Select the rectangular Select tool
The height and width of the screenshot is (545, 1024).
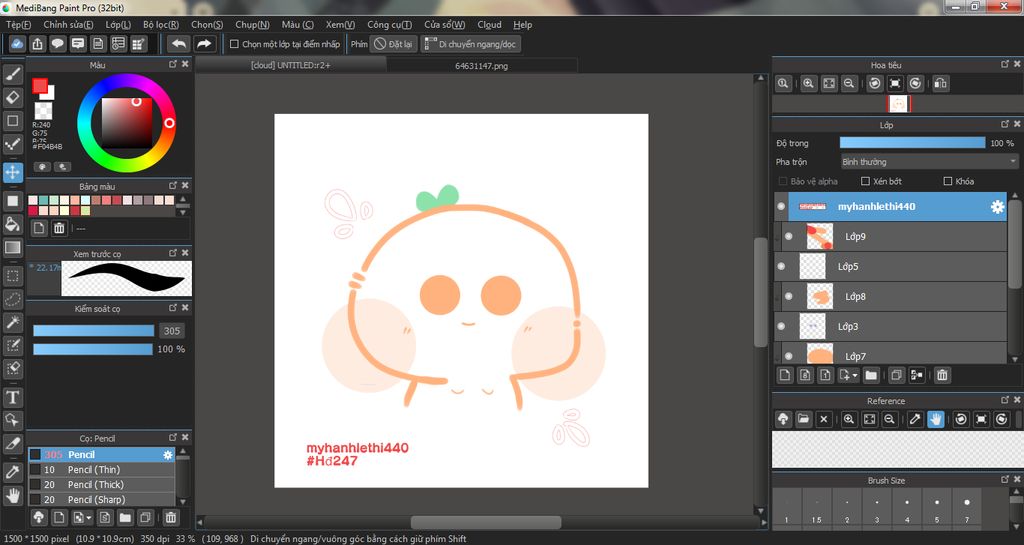point(12,275)
